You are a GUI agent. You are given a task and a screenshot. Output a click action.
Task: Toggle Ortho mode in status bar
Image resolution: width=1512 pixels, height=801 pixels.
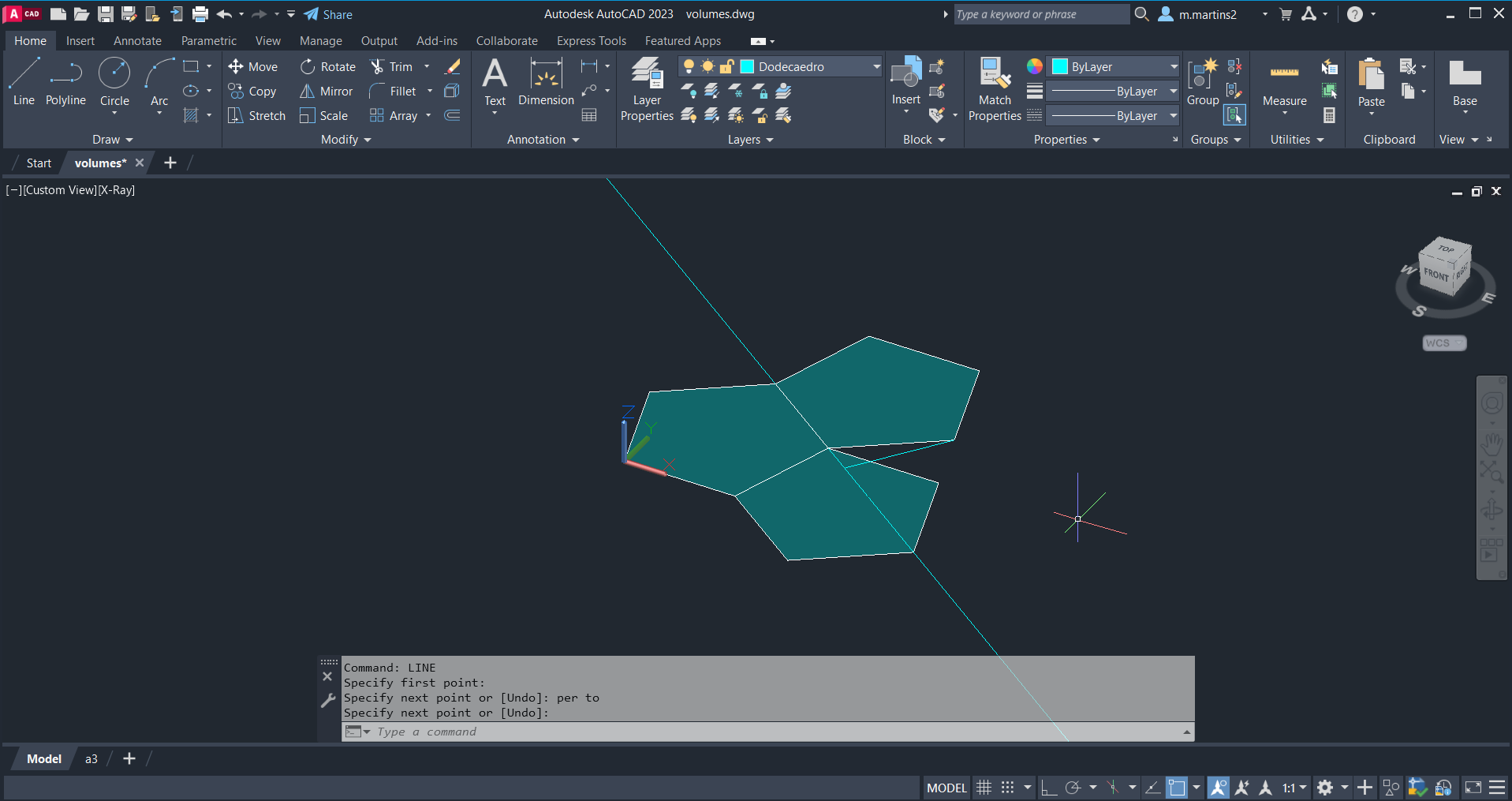1048,788
